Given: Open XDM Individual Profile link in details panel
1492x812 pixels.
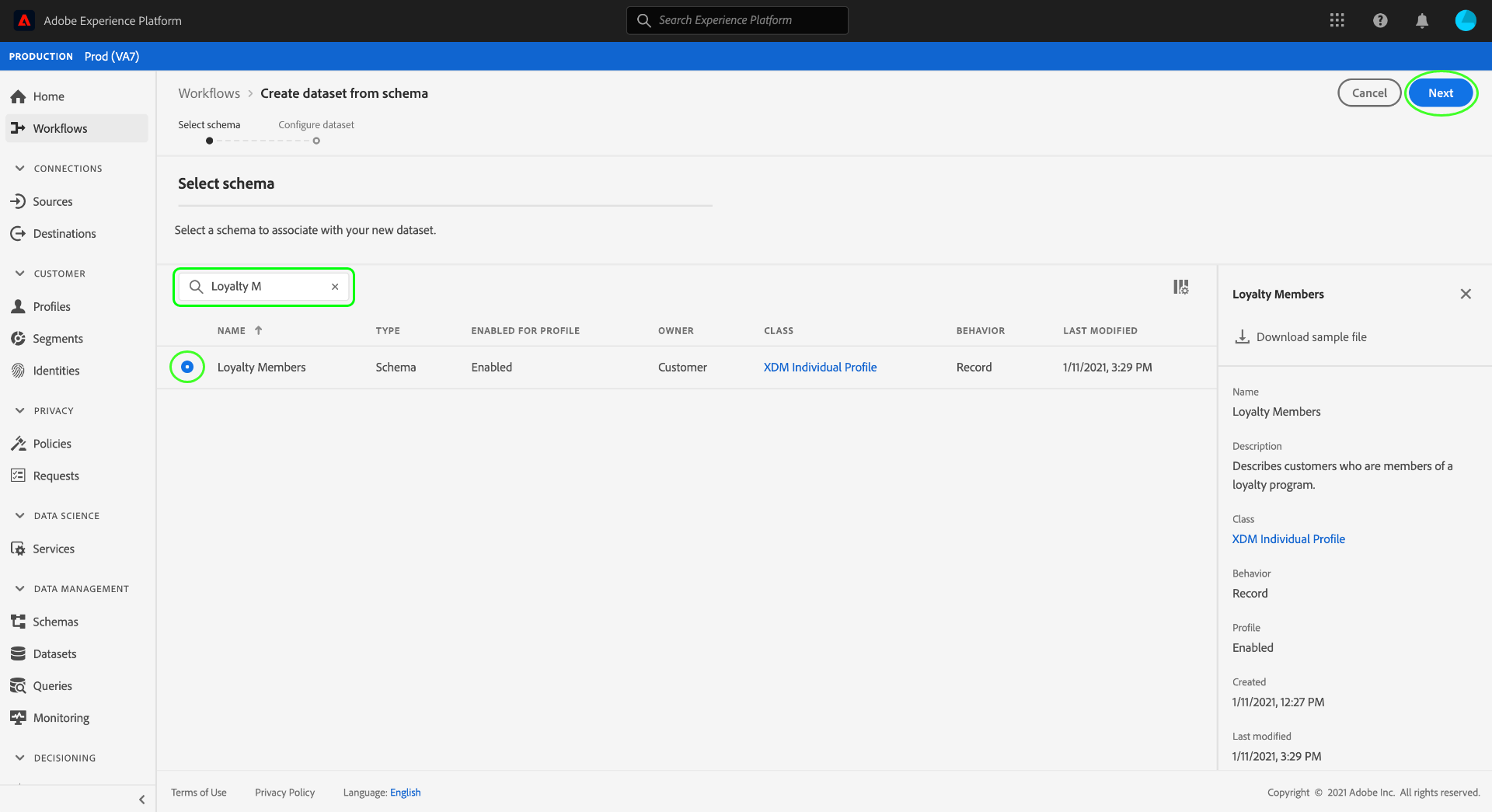Looking at the screenshot, I should tap(1288, 538).
